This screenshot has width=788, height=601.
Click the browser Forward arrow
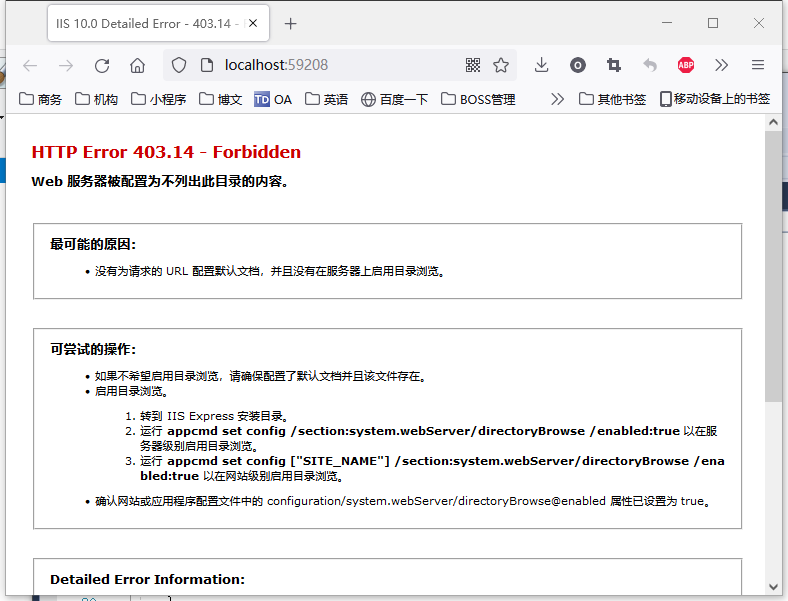click(x=66, y=65)
